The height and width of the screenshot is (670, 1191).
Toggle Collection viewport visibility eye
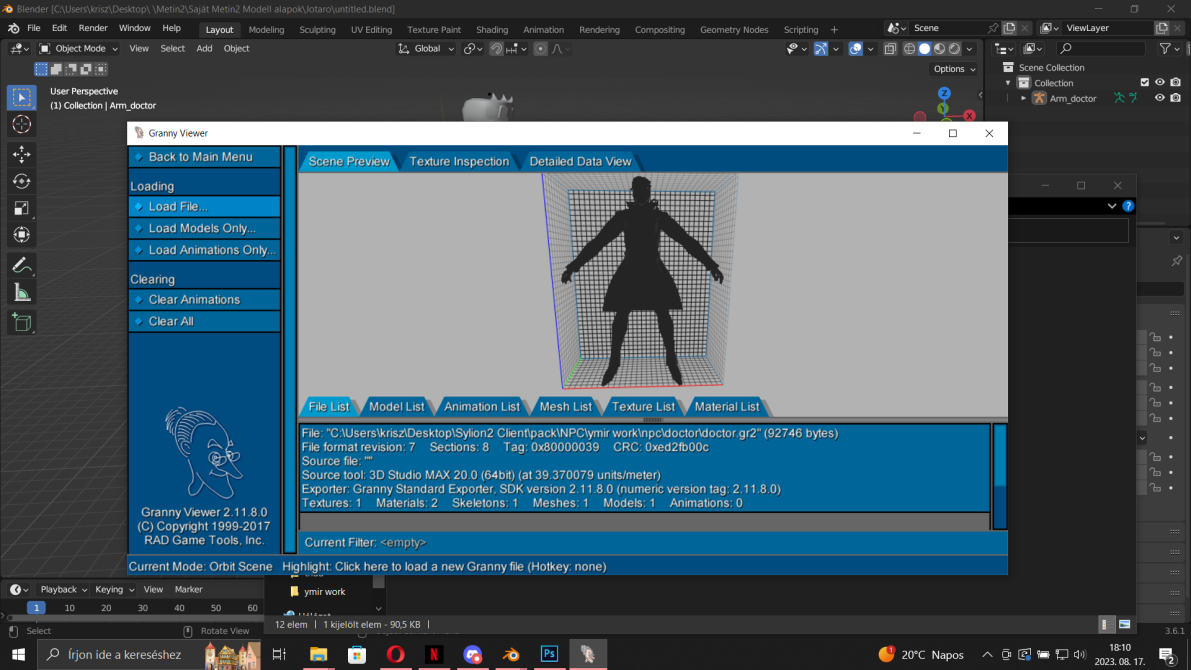(1159, 82)
